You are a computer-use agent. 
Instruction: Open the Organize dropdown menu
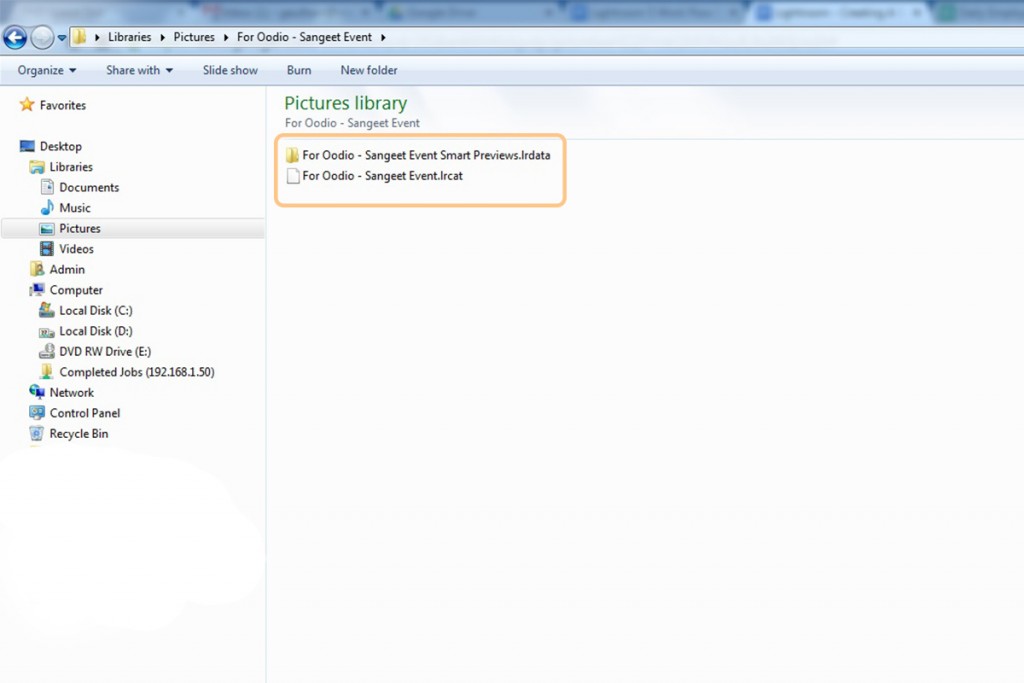tap(47, 70)
